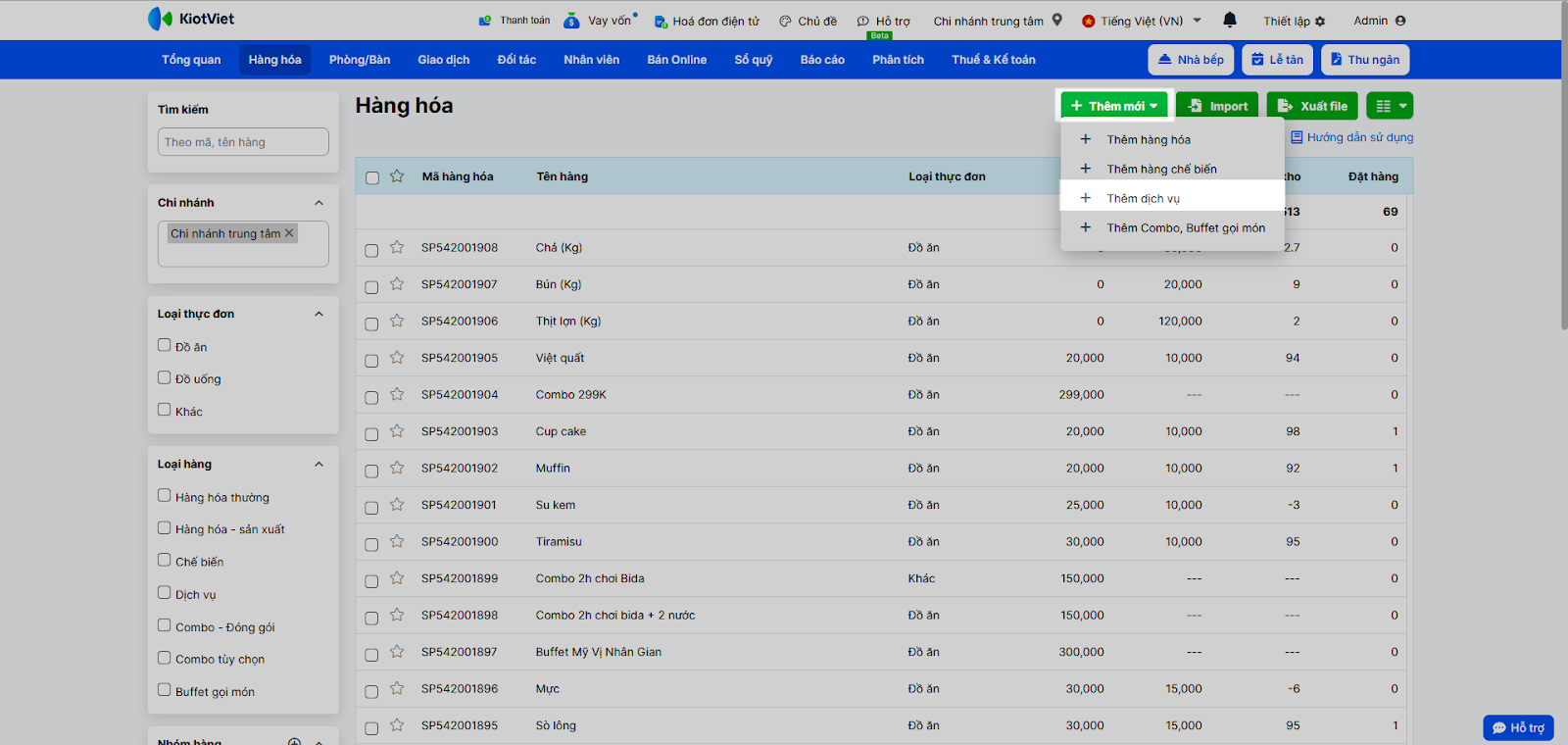Remove the Chi nhánh trung tâm tag
The image size is (1568, 745).
289,233
